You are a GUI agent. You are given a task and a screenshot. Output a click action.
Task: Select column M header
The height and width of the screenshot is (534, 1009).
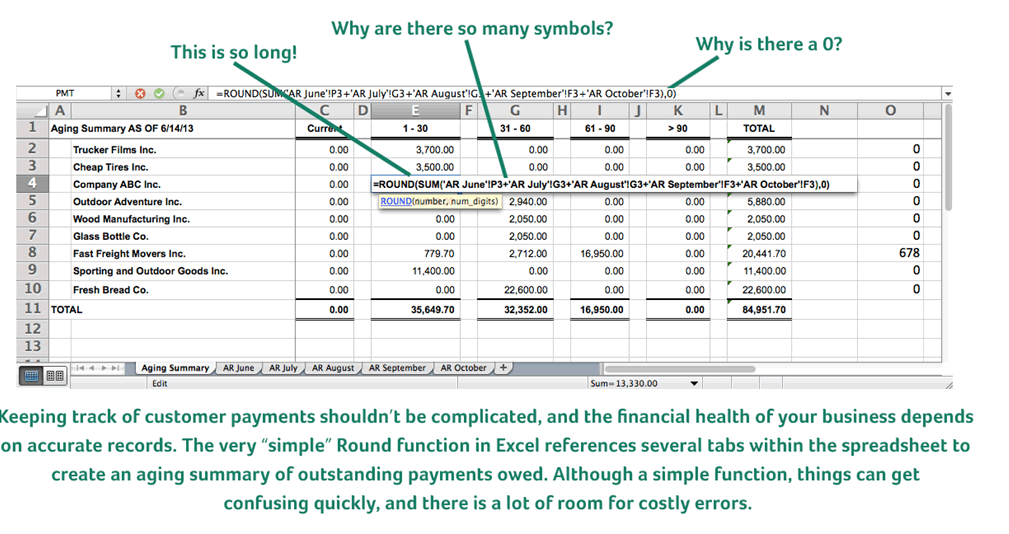tap(759, 110)
